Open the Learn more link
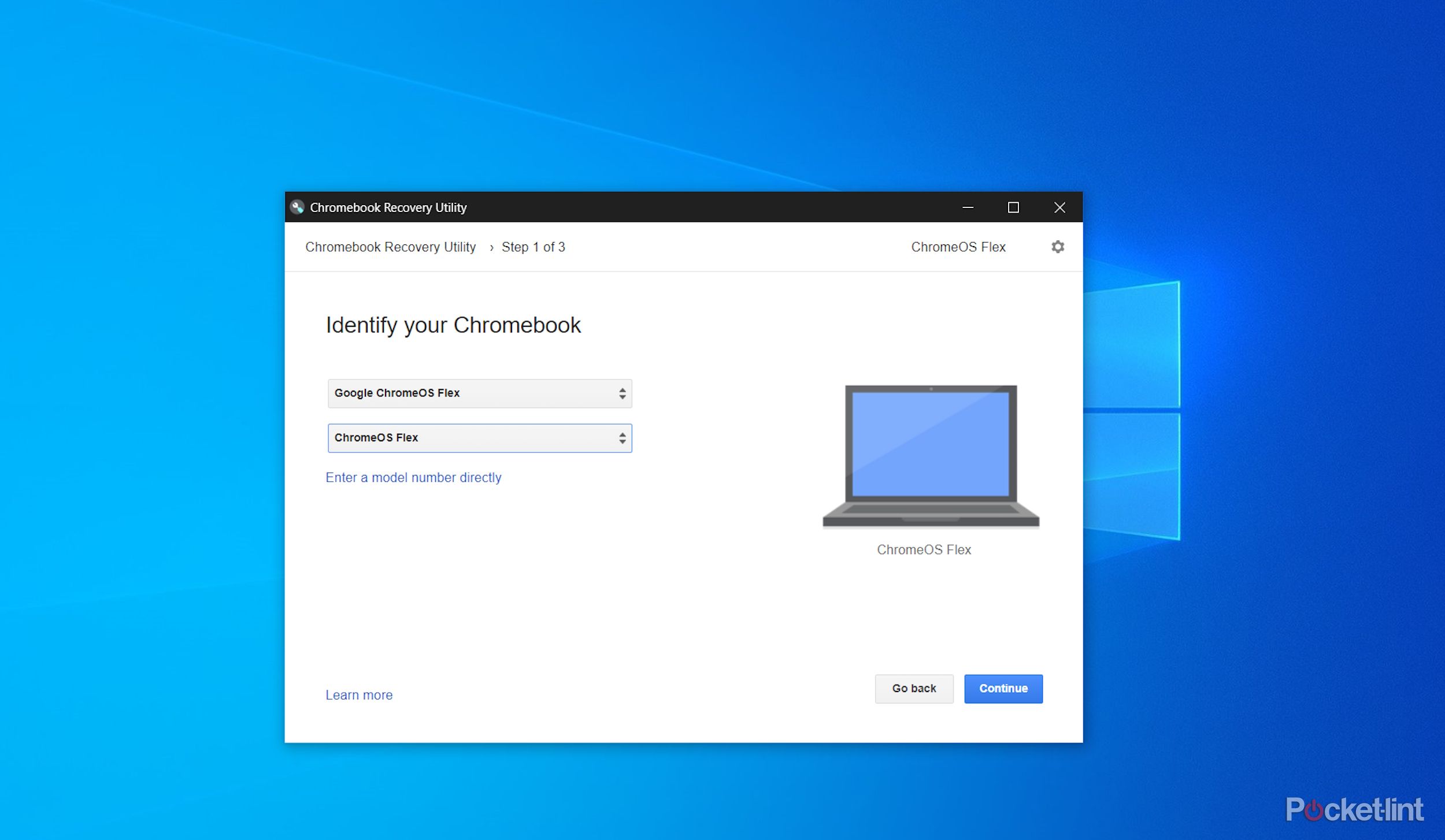This screenshot has width=1445, height=840. [359, 695]
